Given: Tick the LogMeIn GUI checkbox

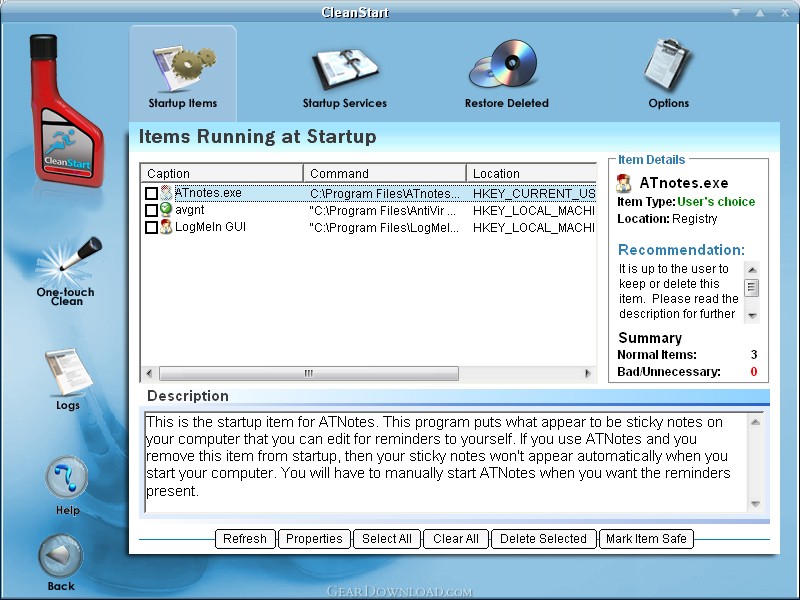Looking at the screenshot, I should pos(151,227).
